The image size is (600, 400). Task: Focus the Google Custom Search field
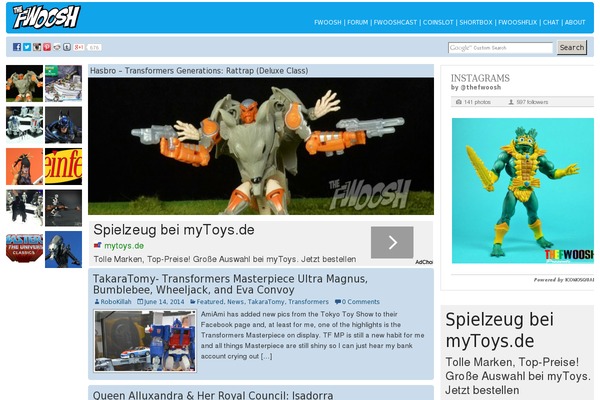coord(501,48)
